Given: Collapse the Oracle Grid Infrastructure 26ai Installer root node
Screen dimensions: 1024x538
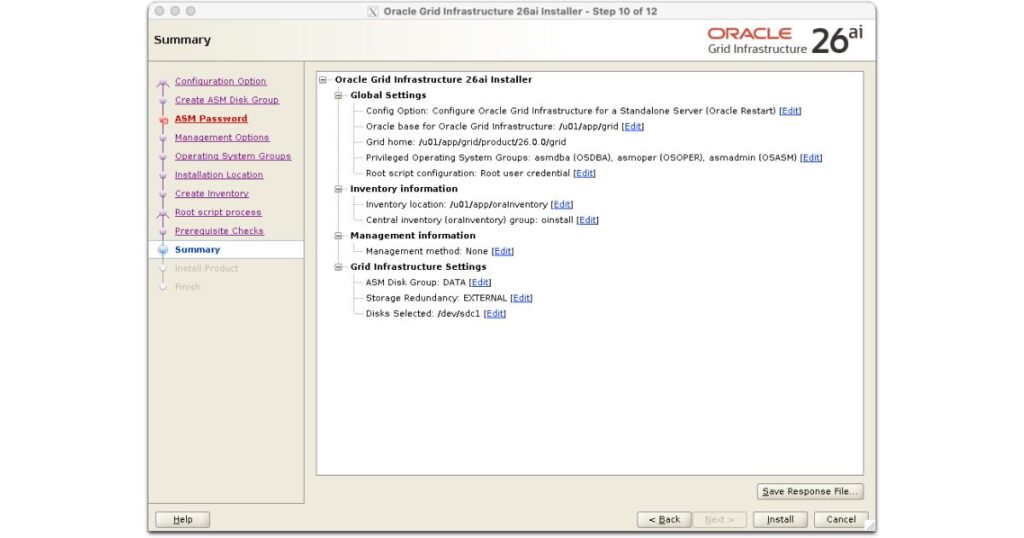Looking at the screenshot, I should pyautogui.click(x=323, y=80).
